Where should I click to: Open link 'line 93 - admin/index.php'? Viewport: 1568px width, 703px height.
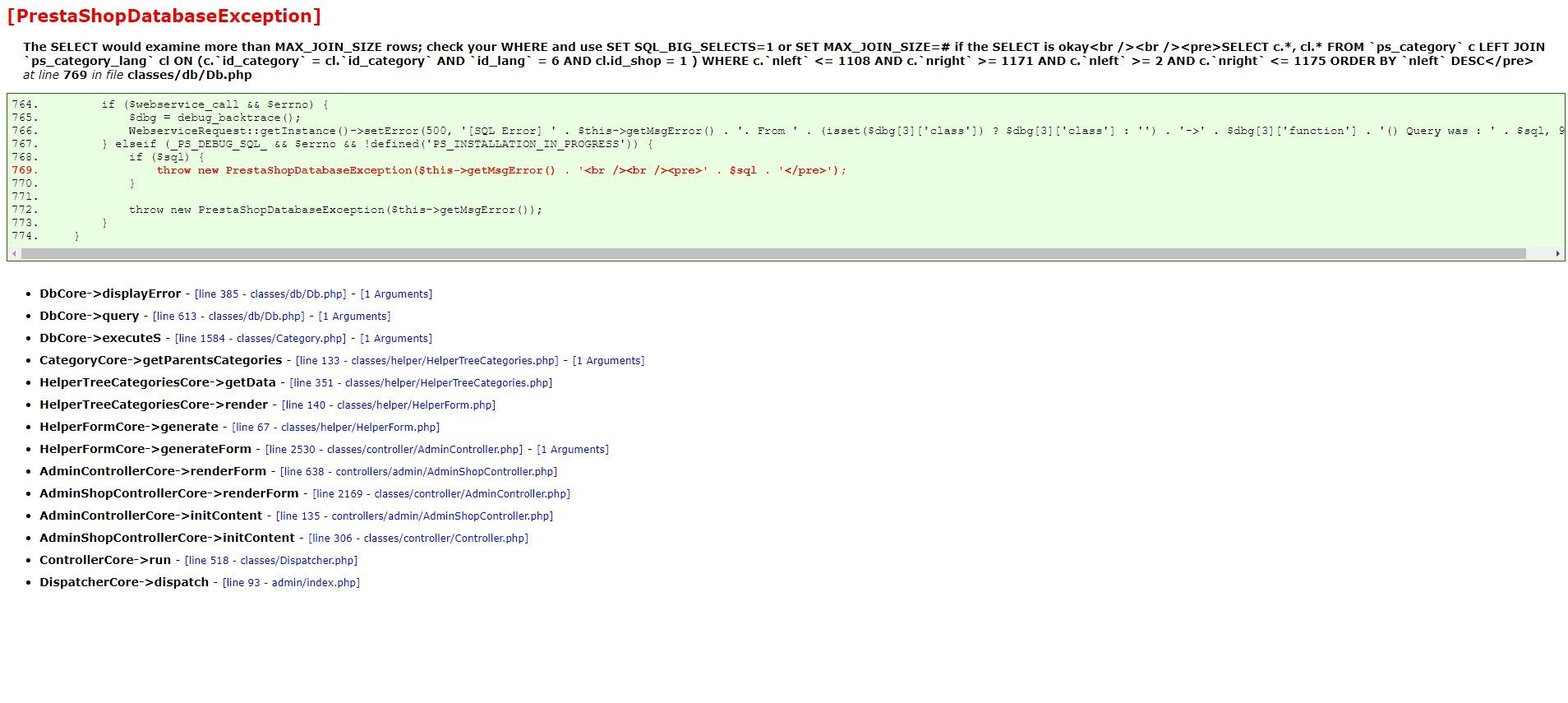(x=291, y=583)
